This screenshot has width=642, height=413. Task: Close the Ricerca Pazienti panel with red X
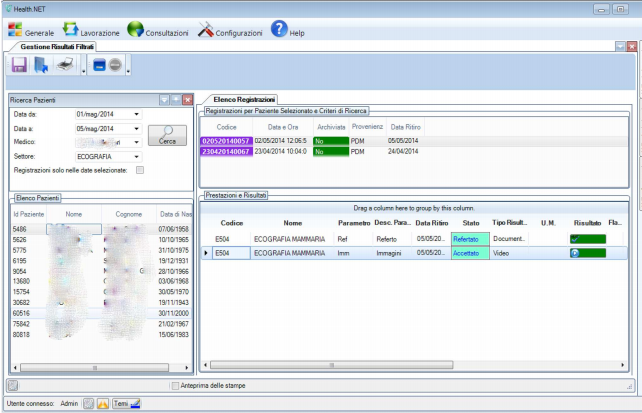187,100
